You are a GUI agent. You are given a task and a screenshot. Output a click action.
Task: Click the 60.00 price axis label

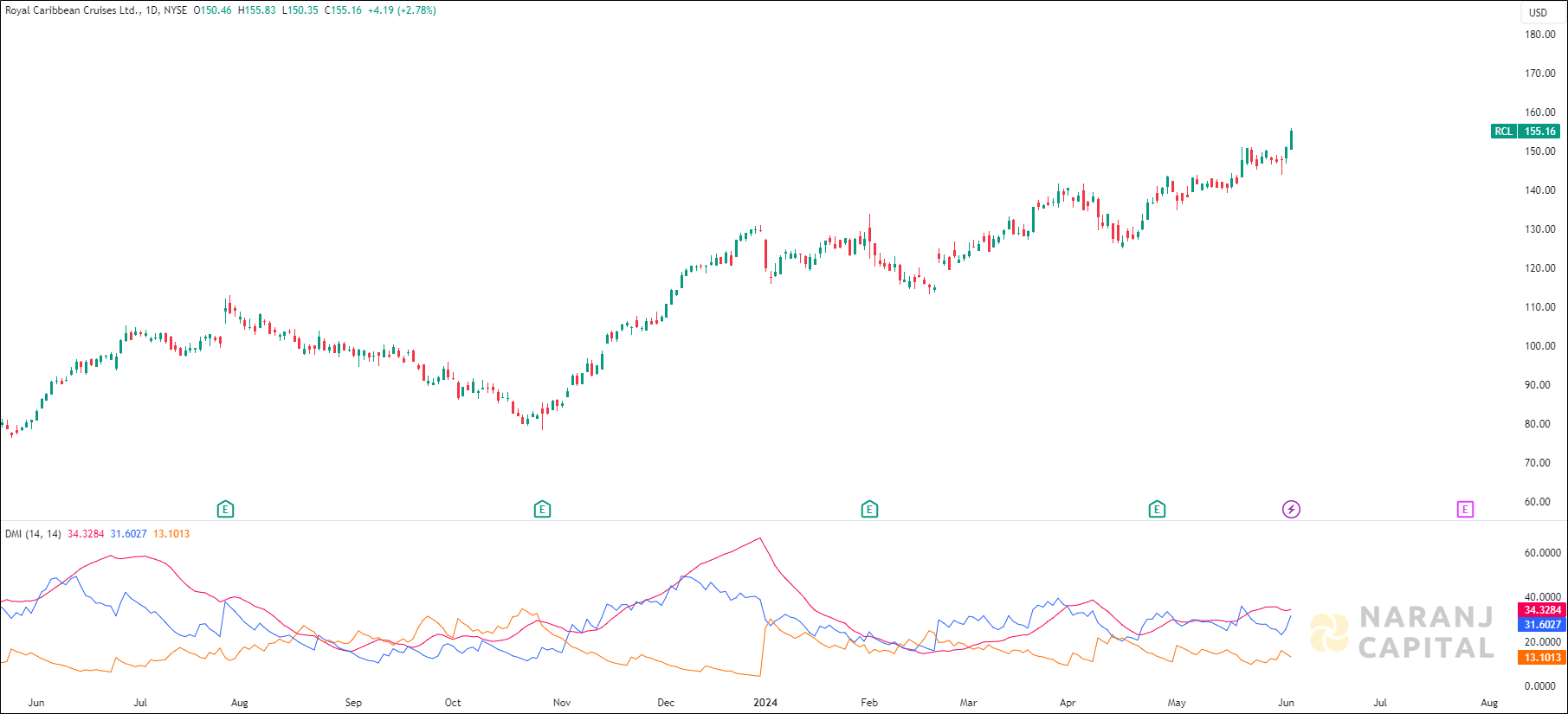1538,502
